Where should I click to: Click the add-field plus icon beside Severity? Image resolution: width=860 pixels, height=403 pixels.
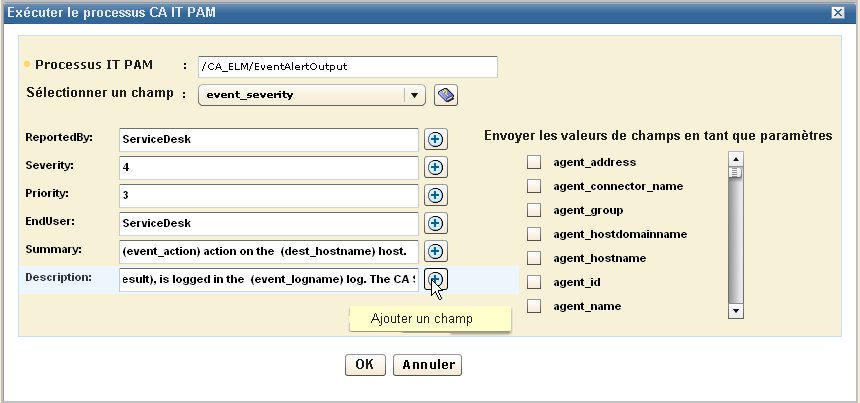[x=436, y=168]
